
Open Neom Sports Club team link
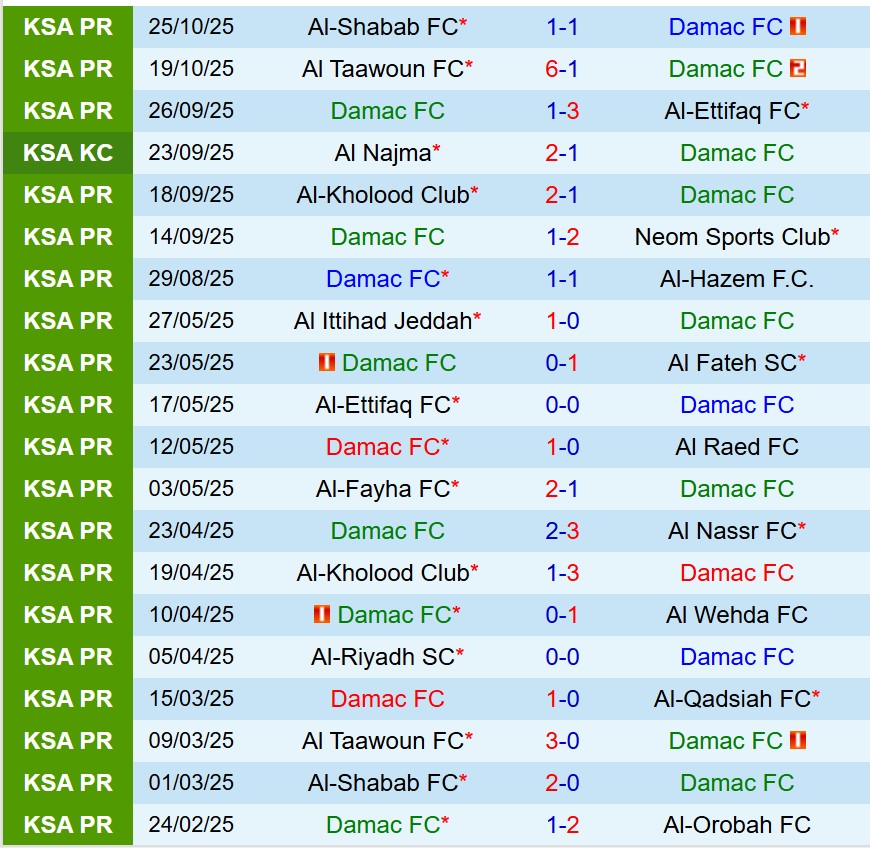732,237
